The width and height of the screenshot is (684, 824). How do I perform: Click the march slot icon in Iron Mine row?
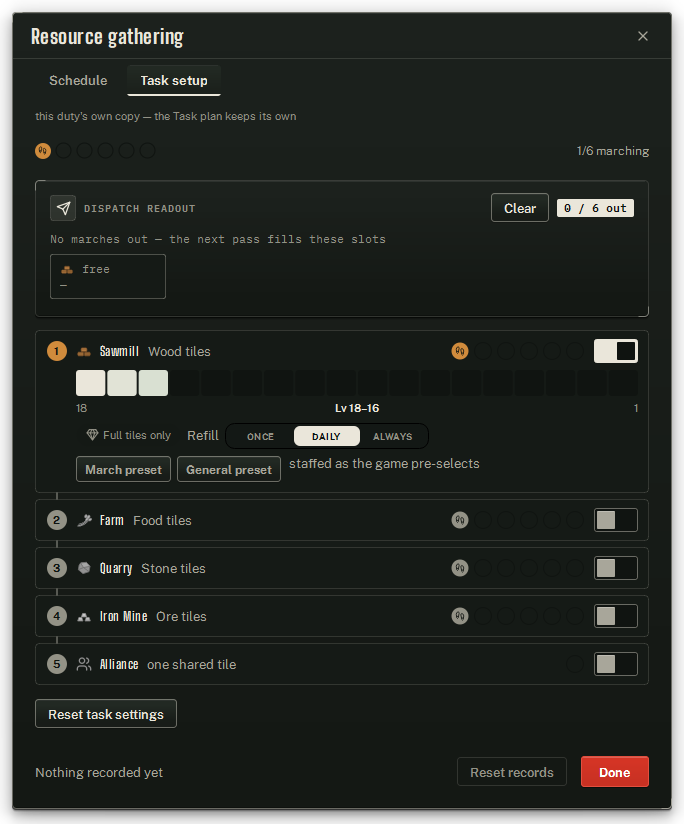[460, 616]
